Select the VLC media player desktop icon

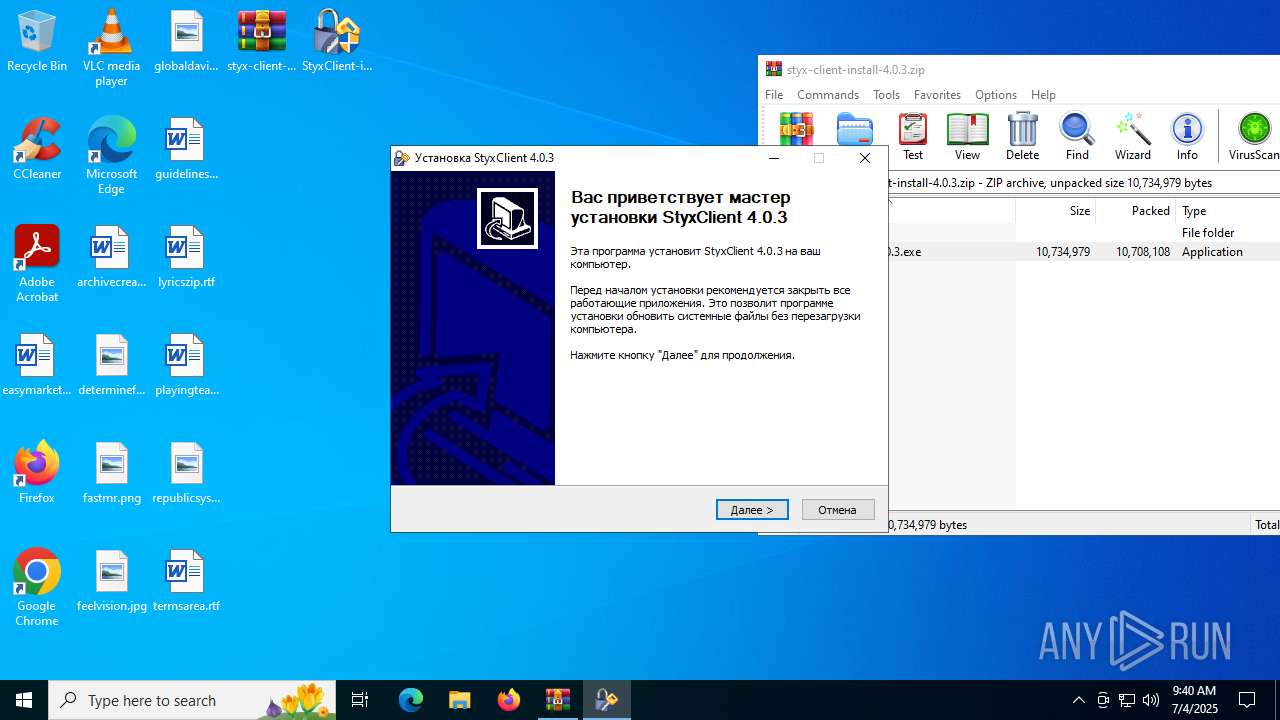(x=111, y=48)
